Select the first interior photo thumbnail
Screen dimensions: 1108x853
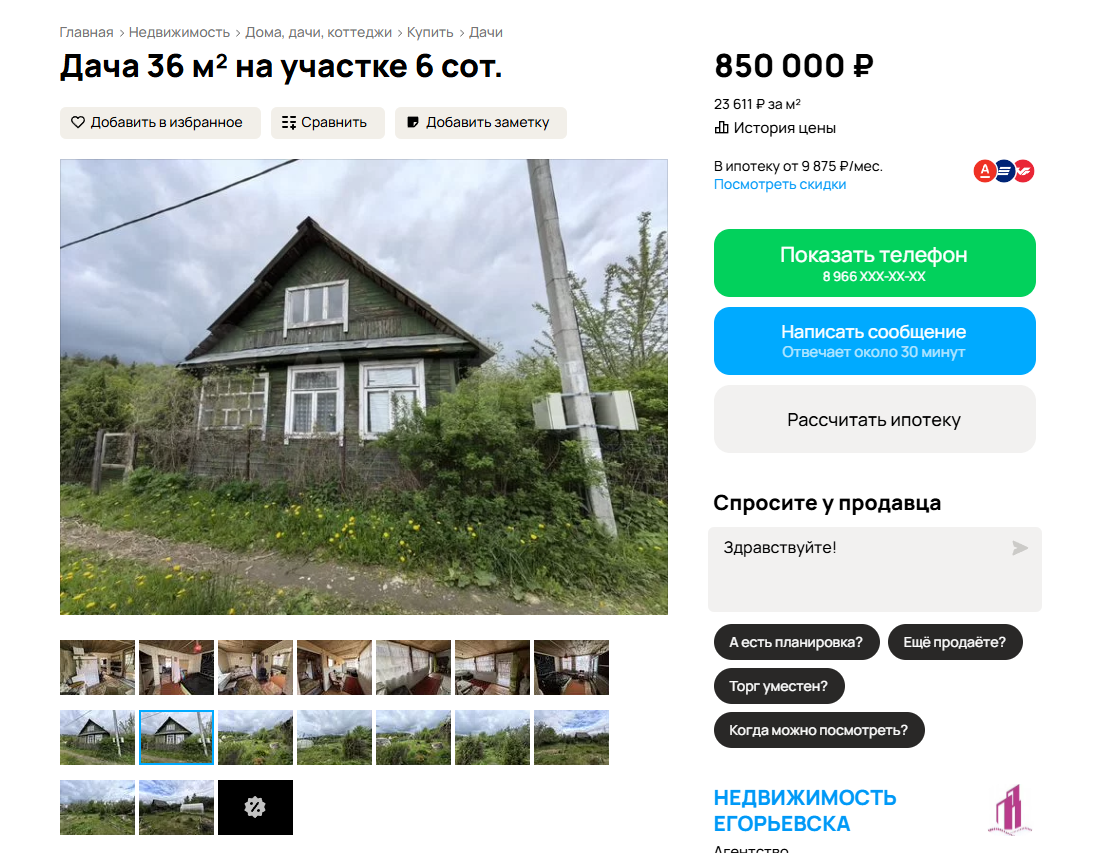tap(98, 667)
